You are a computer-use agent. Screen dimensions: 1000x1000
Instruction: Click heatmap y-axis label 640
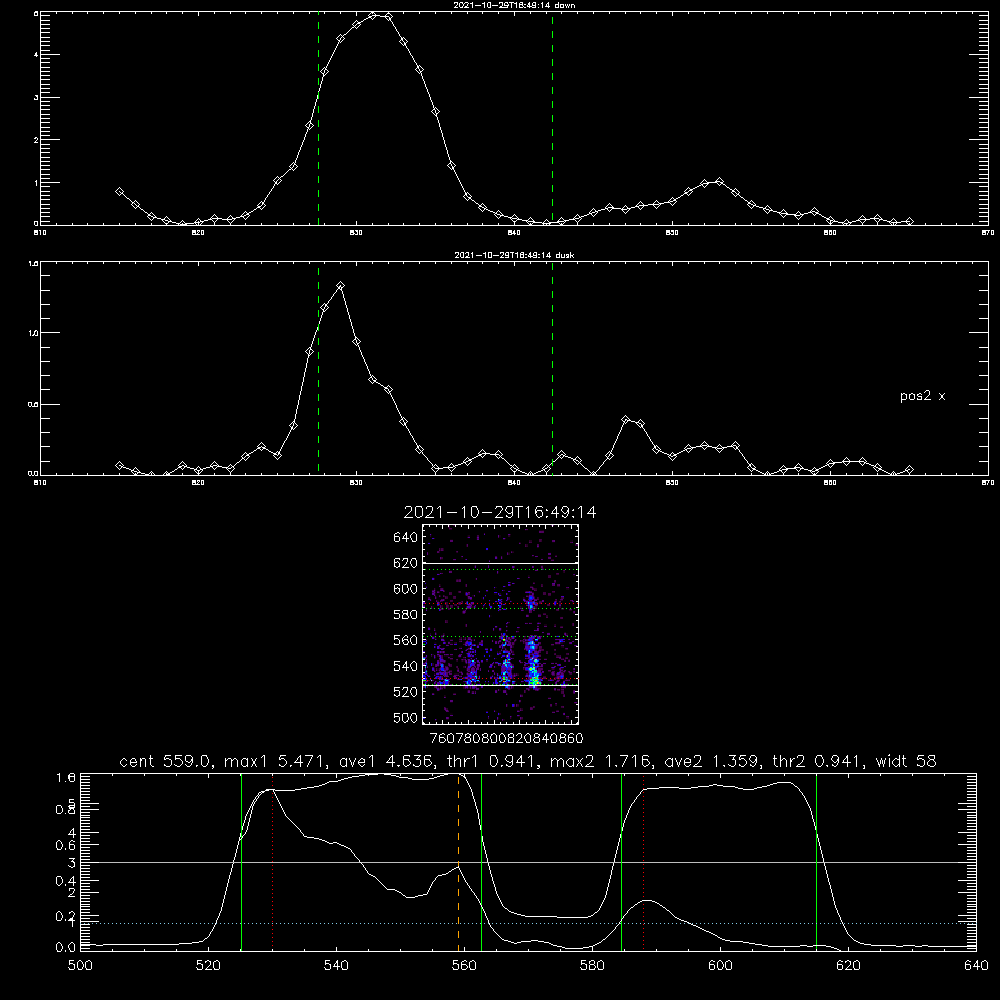[406, 537]
